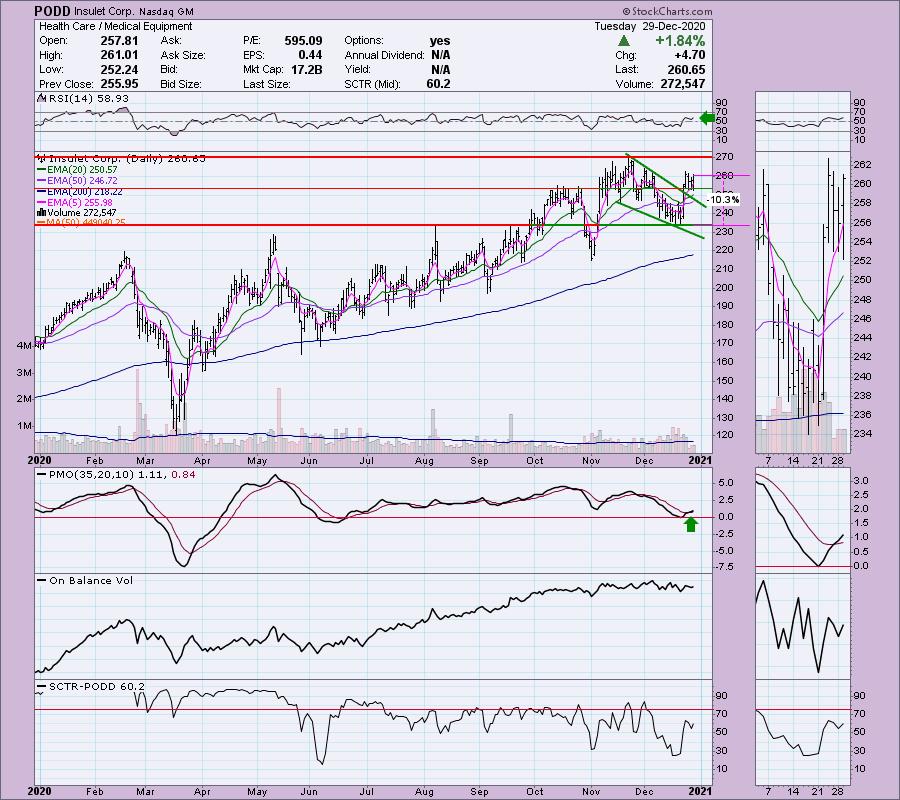
Task: Click the Insulet Corp. (Daily) price legend
Action: pos(122,158)
